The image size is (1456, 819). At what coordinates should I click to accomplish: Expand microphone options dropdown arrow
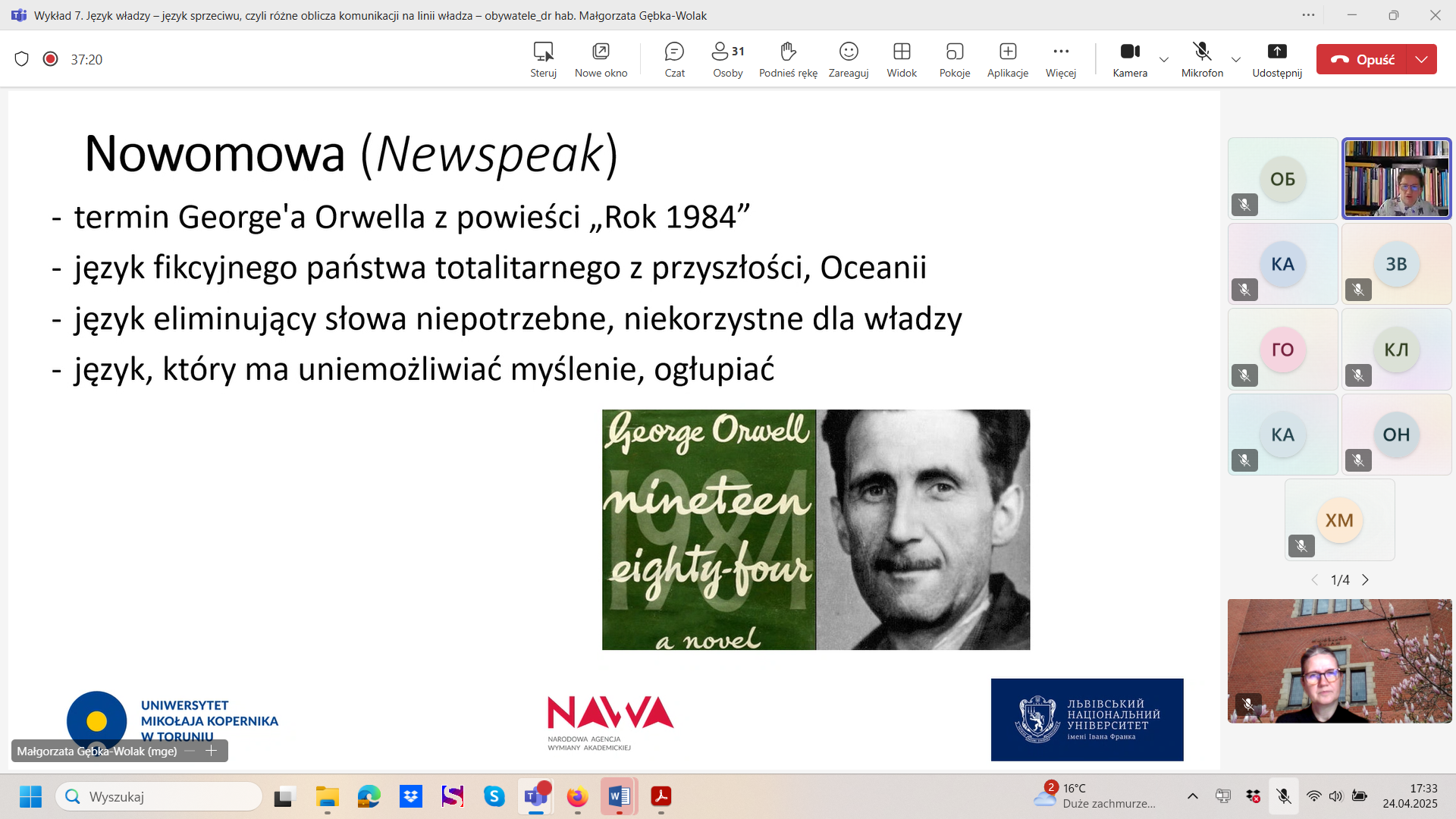1236,59
